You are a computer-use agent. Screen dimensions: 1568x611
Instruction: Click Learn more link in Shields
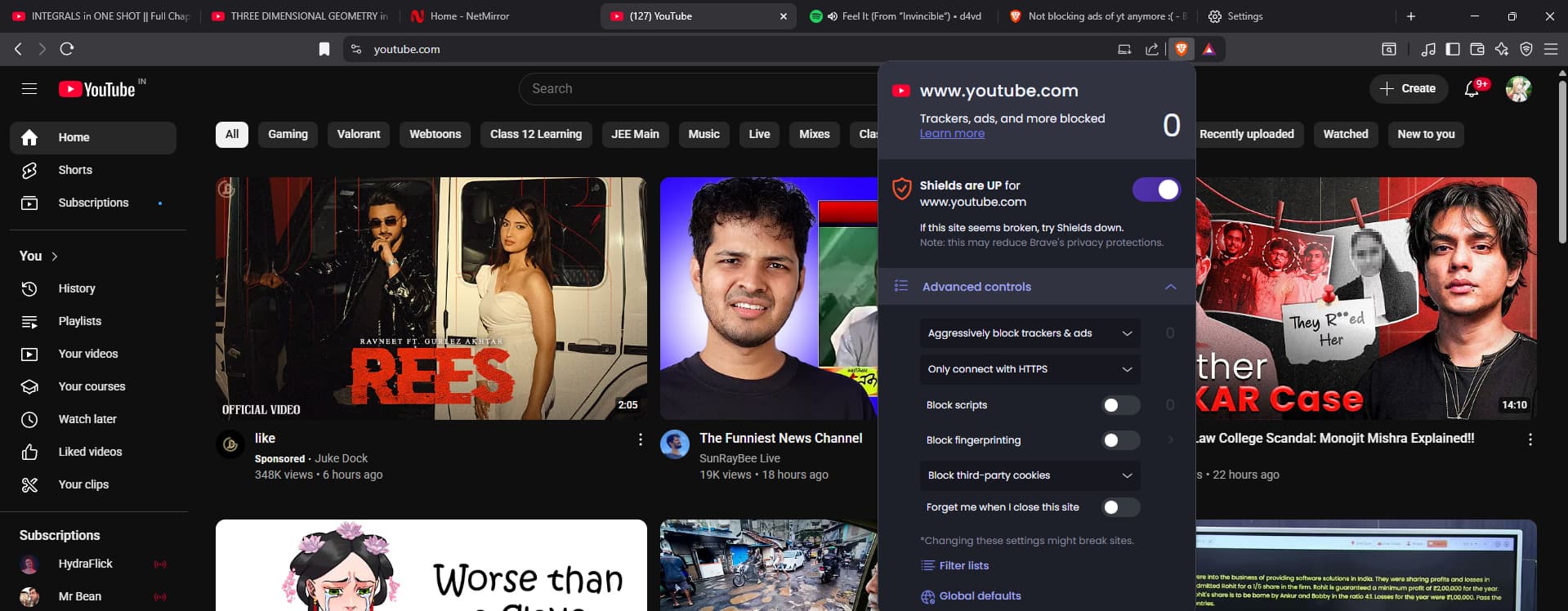coord(952,133)
